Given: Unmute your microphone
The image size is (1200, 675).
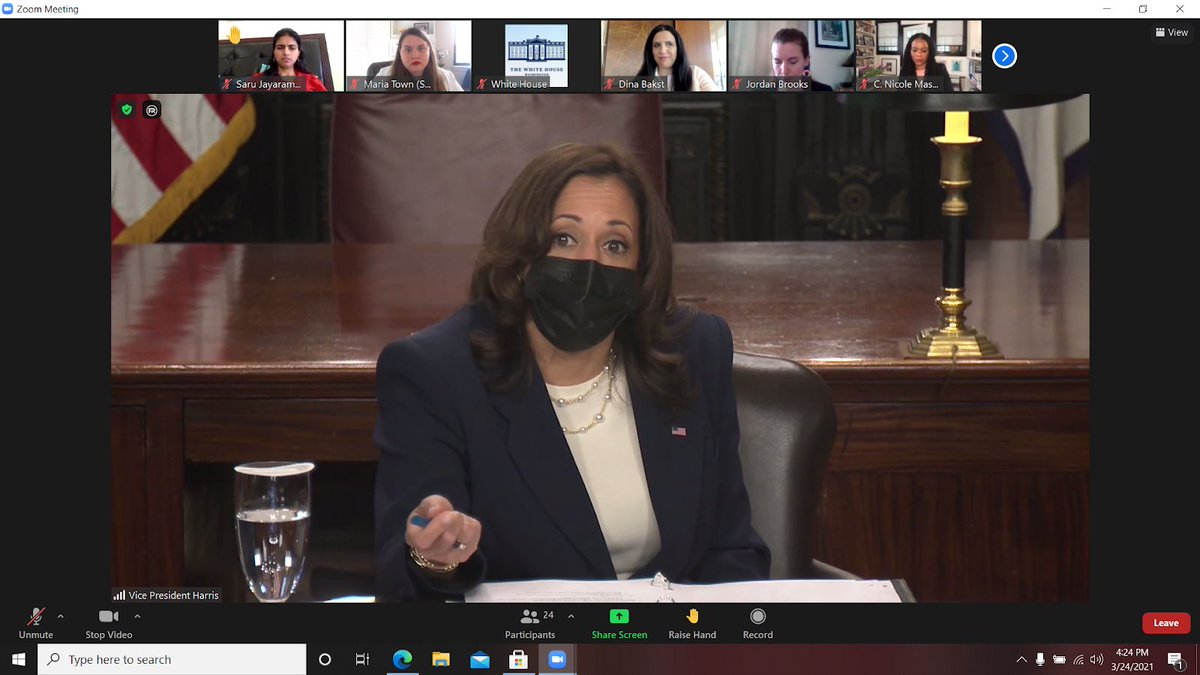Looking at the screenshot, I should (x=35, y=622).
